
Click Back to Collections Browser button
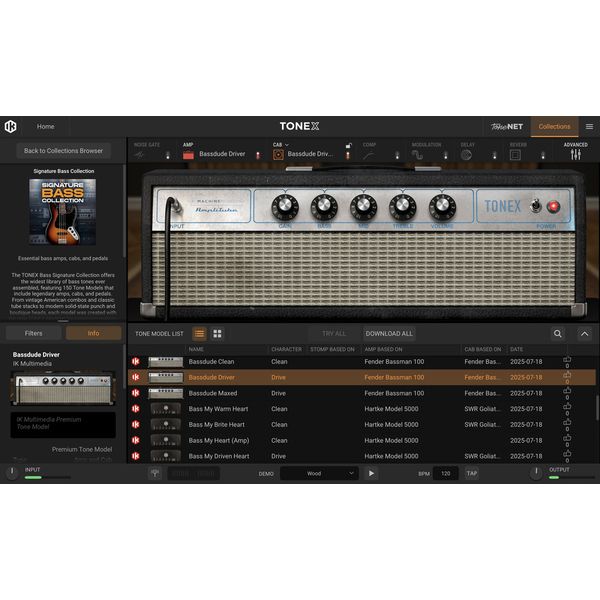tap(64, 151)
